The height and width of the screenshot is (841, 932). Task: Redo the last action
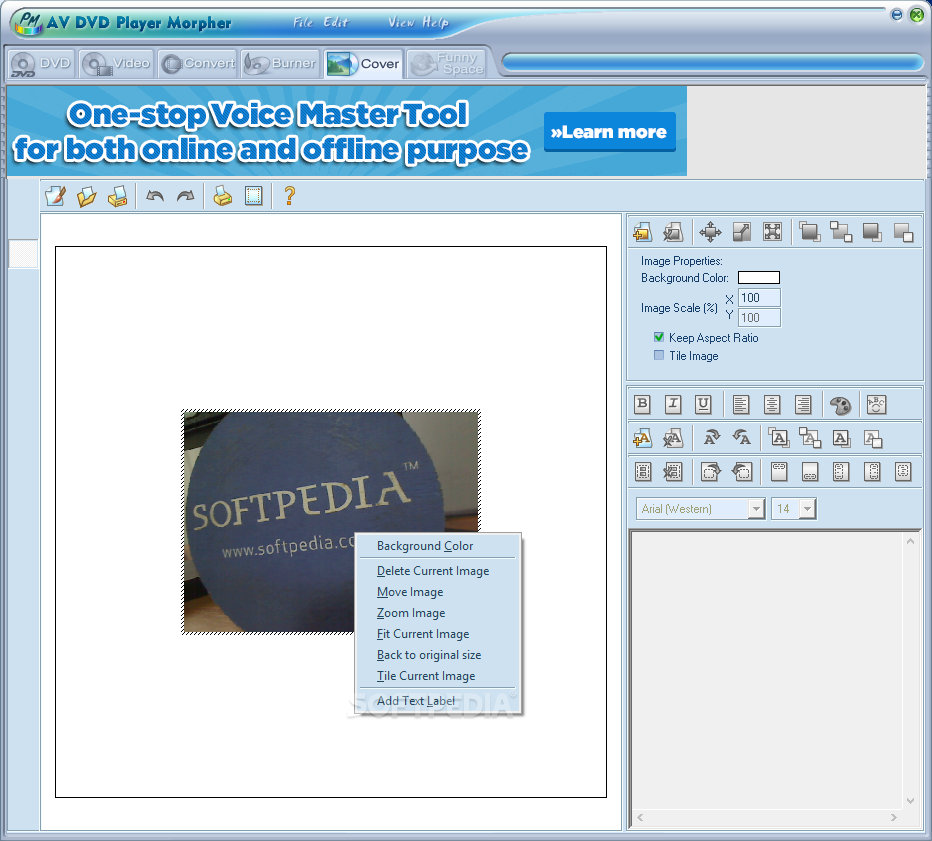pos(186,196)
